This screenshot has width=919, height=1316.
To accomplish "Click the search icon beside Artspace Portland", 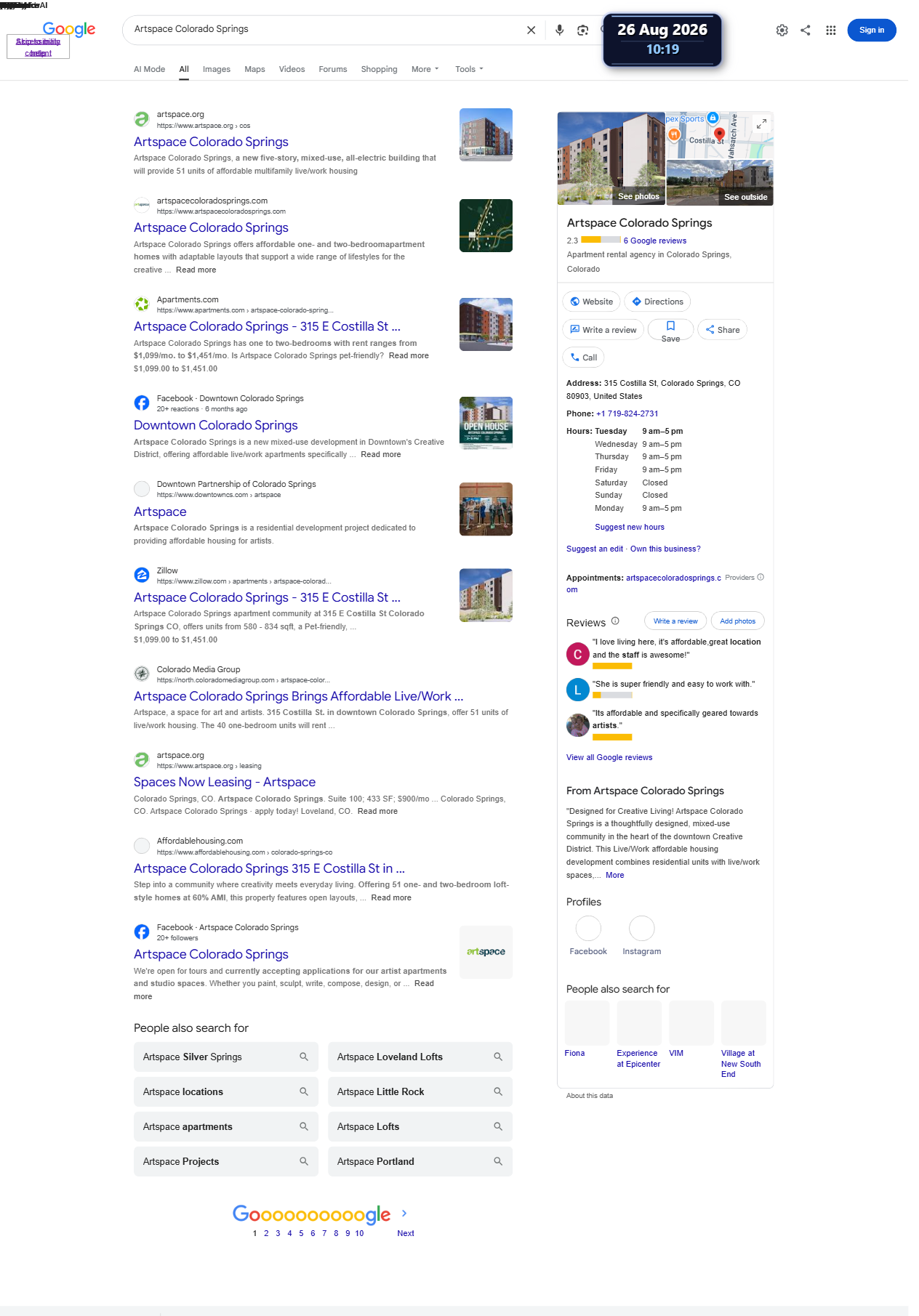I will pyautogui.click(x=498, y=1161).
